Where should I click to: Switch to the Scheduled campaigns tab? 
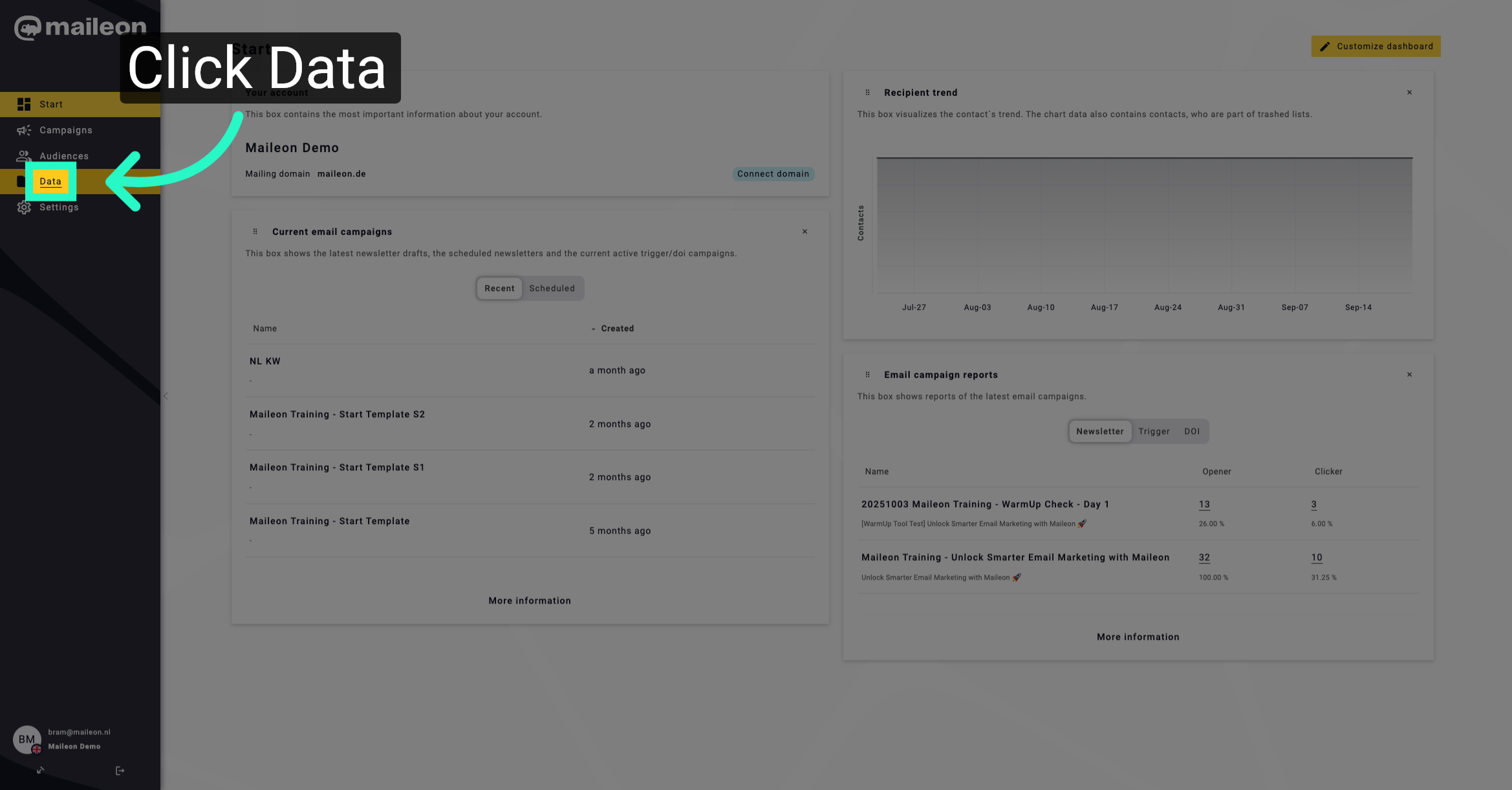[552, 289]
